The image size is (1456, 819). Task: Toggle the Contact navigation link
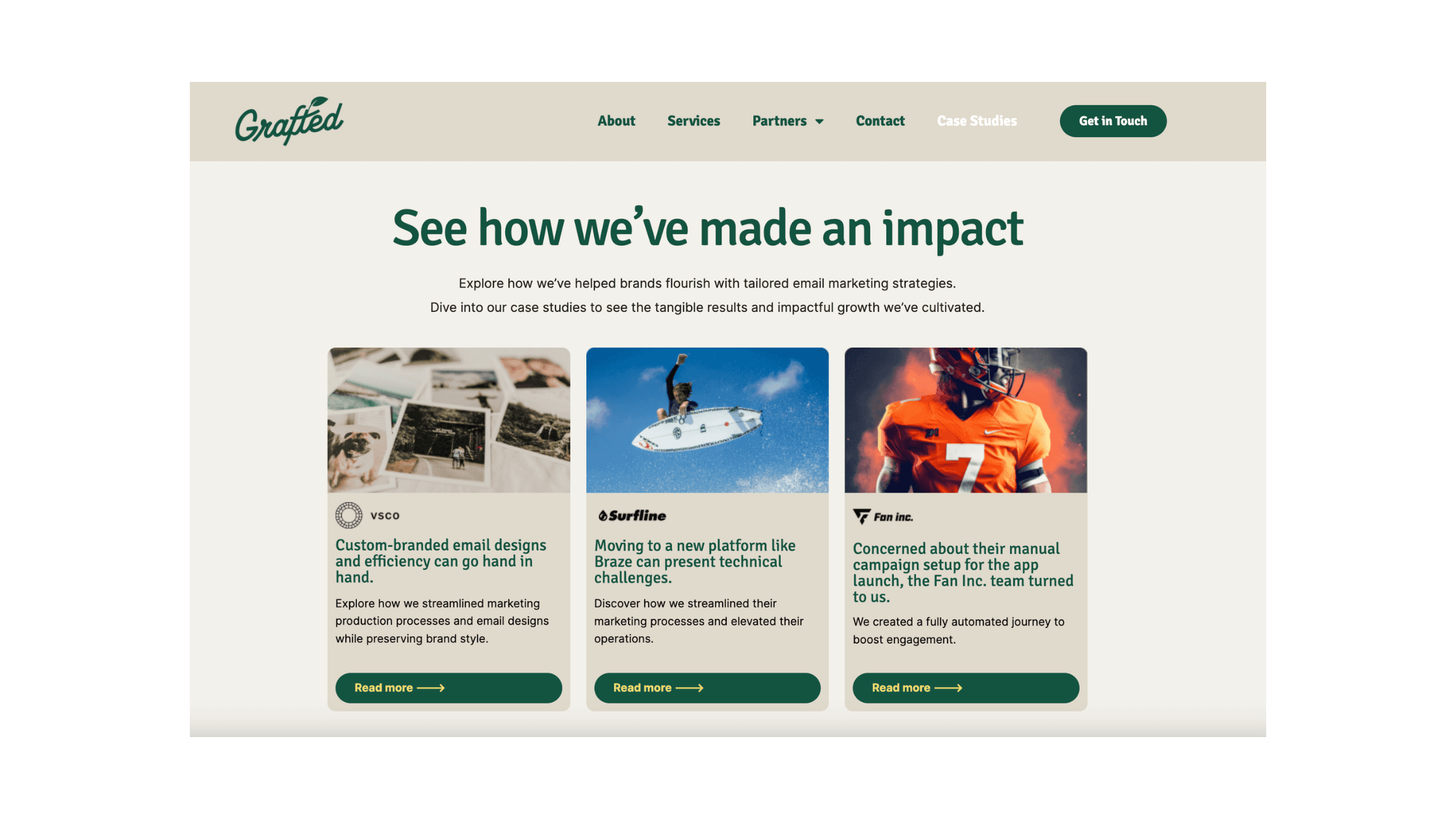(x=880, y=120)
